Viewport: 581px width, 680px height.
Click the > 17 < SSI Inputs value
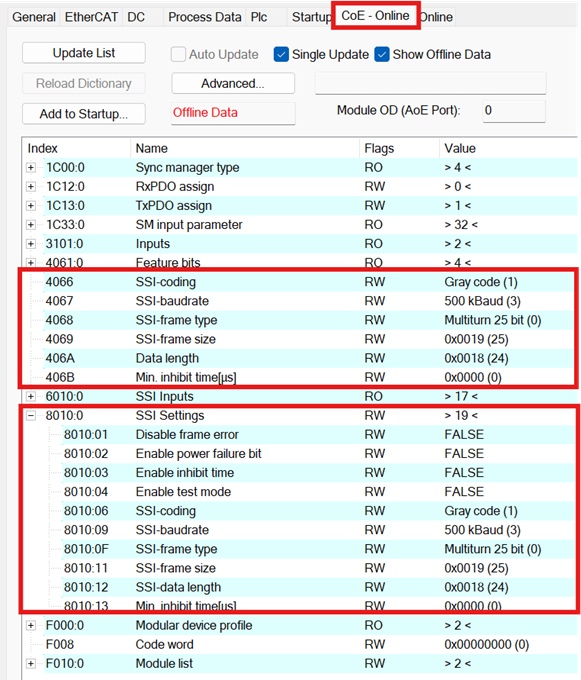click(x=461, y=396)
